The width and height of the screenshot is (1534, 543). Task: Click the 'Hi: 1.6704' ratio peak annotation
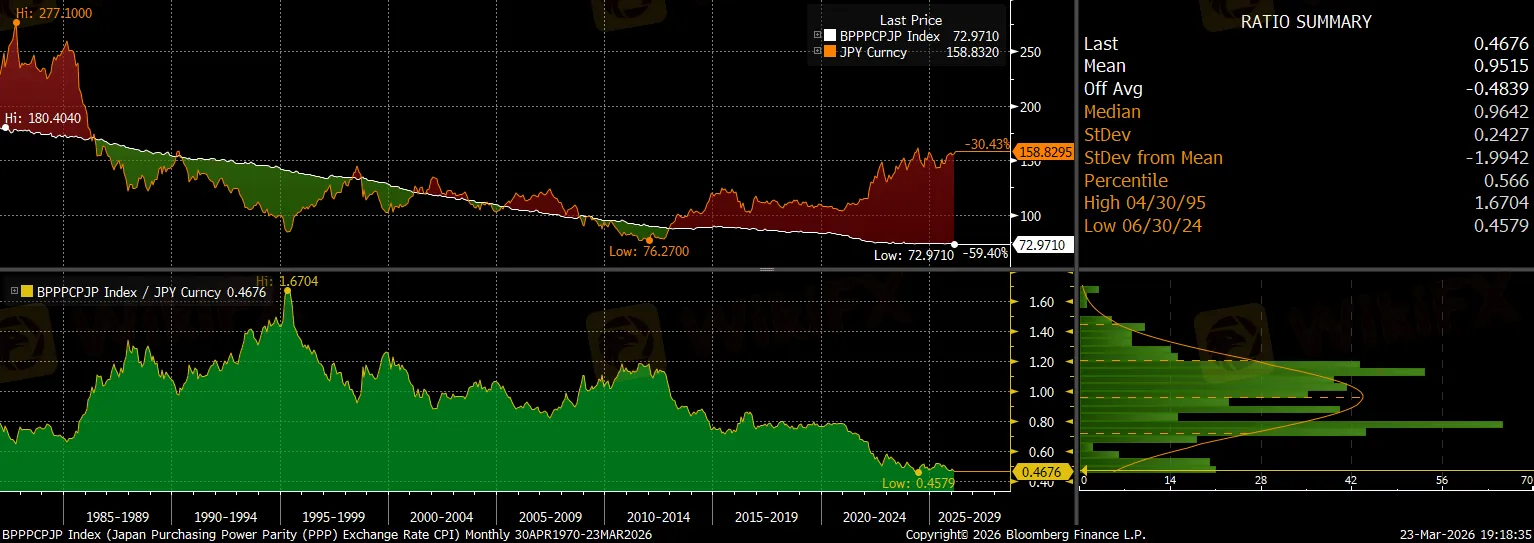(288, 282)
